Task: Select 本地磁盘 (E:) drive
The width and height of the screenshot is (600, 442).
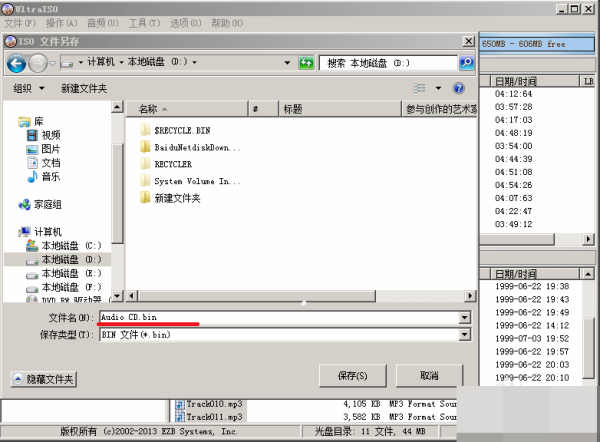Action: click(64, 273)
